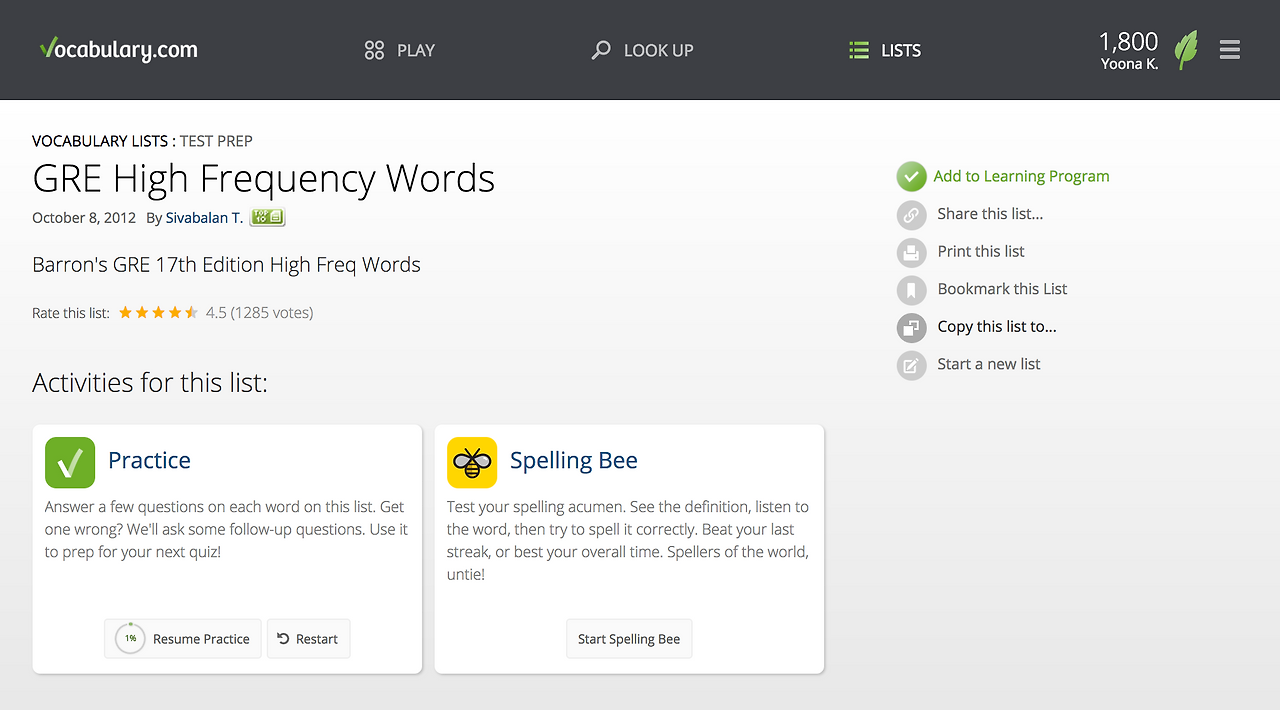Click the Play four-circles icon
The width and height of the screenshot is (1280, 710).
click(374, 50)
